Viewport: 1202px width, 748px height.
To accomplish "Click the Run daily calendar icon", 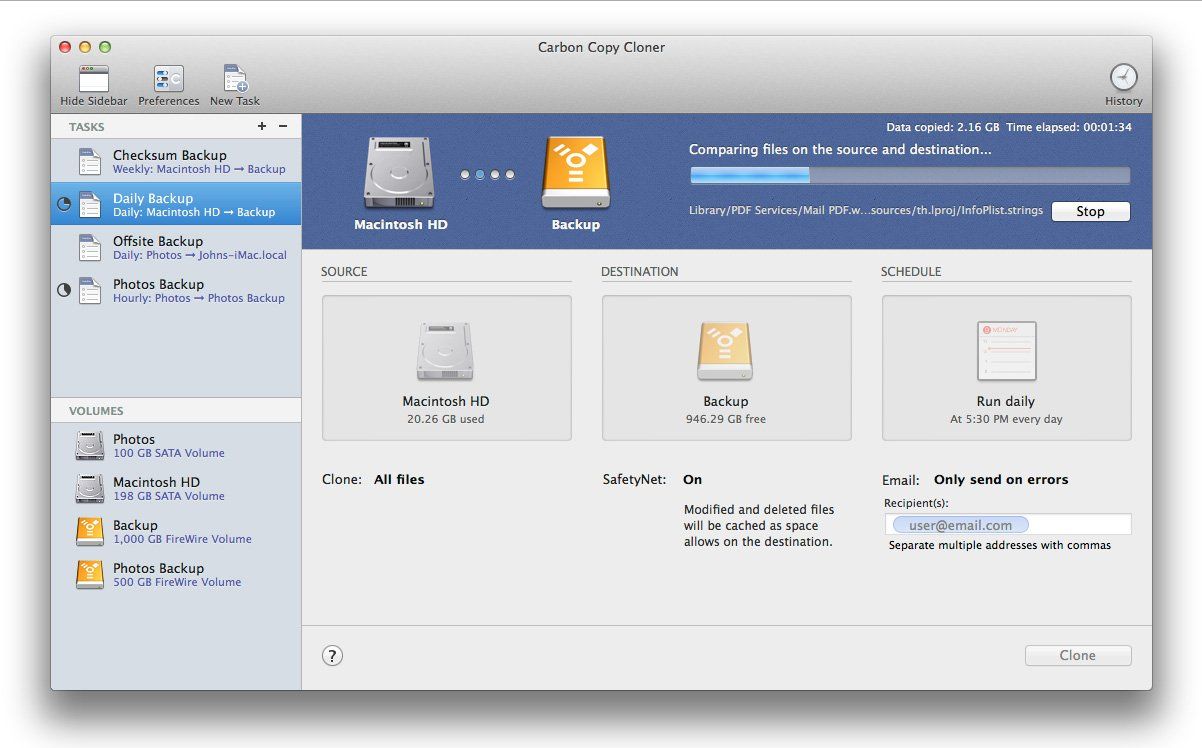I will click(1006, 351).
